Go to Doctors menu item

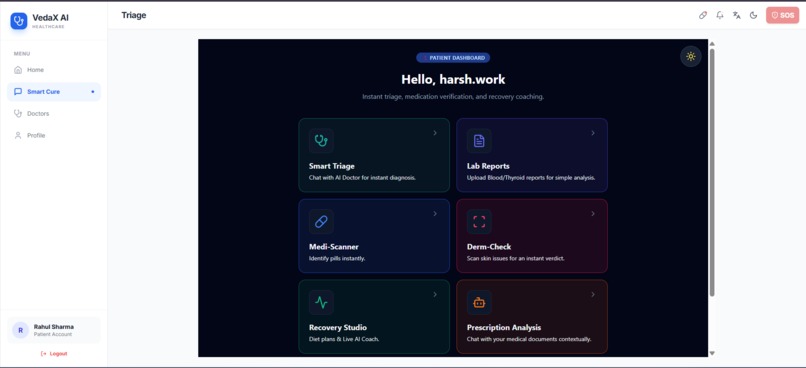click(54, 114)
